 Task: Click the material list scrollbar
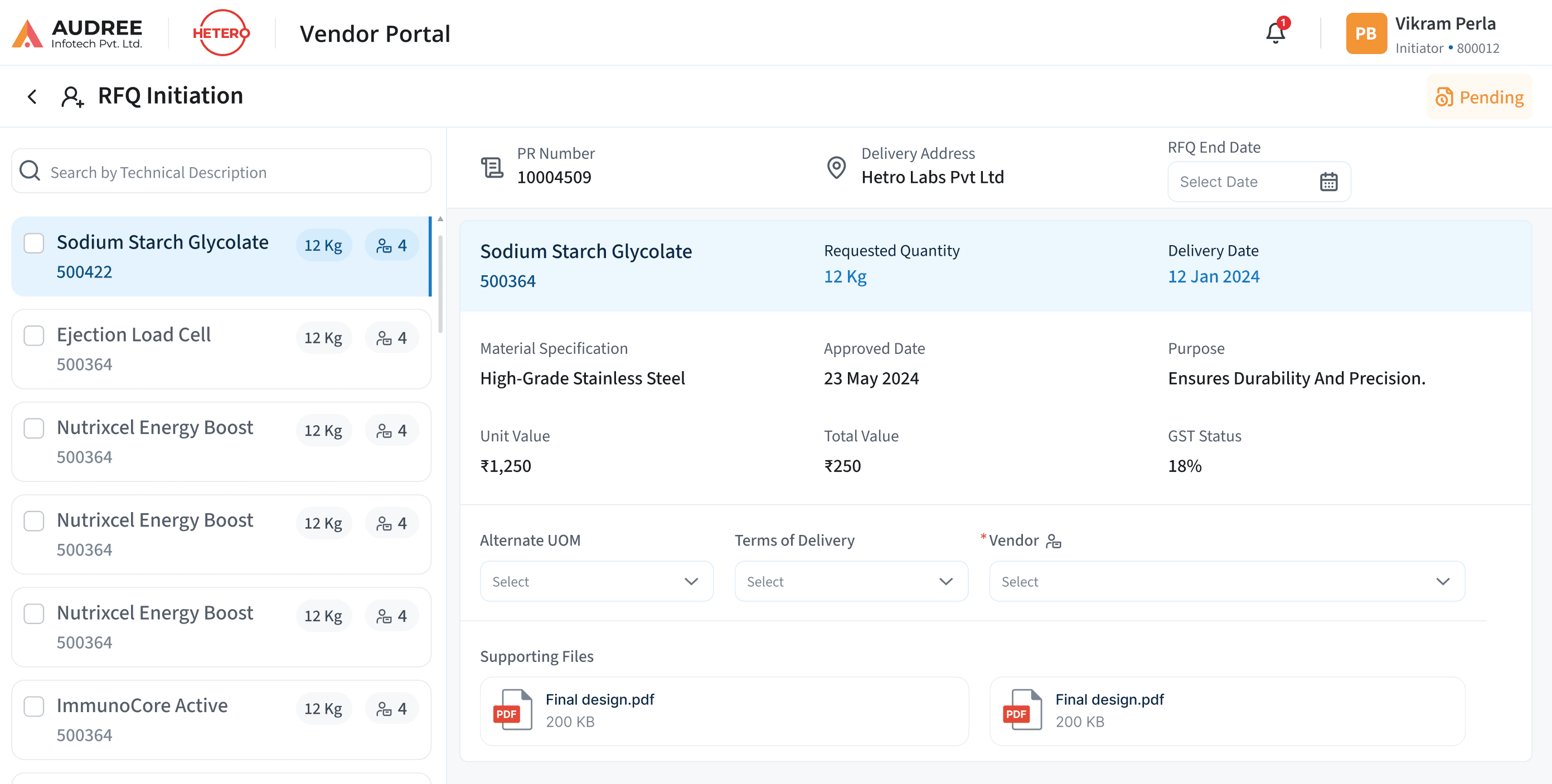pos(440,283)
